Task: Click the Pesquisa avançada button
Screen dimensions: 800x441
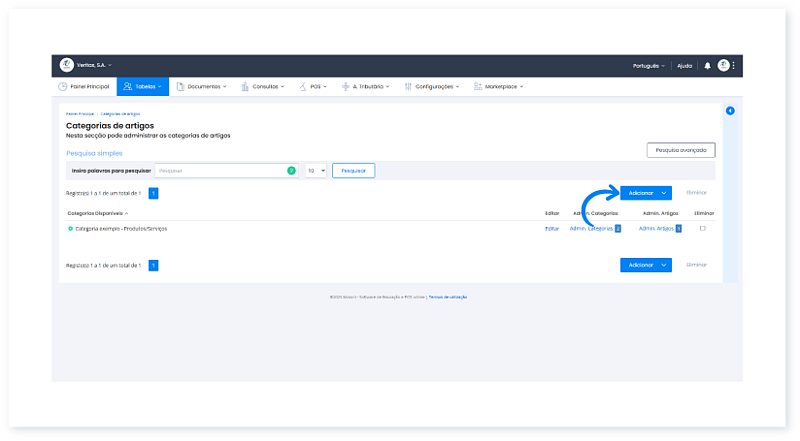Action: click(x=680, y=150)
